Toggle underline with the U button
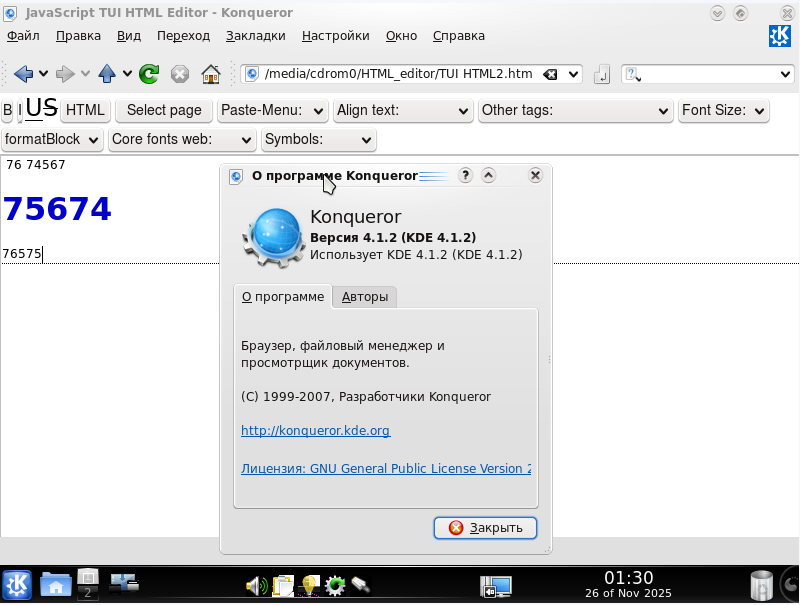 34,109
